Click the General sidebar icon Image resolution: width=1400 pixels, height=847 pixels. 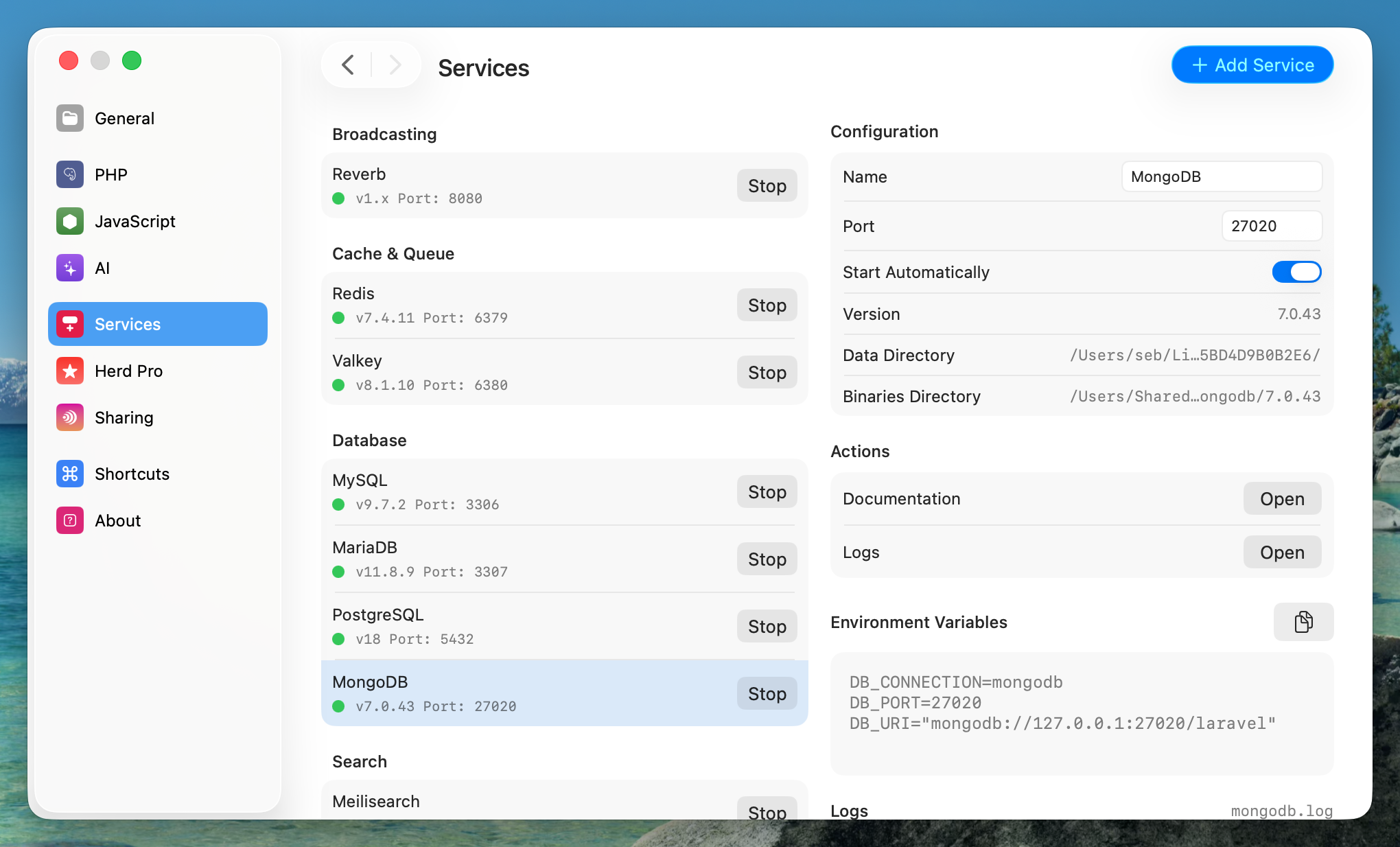pyautogui.click(x=70, y=118)
